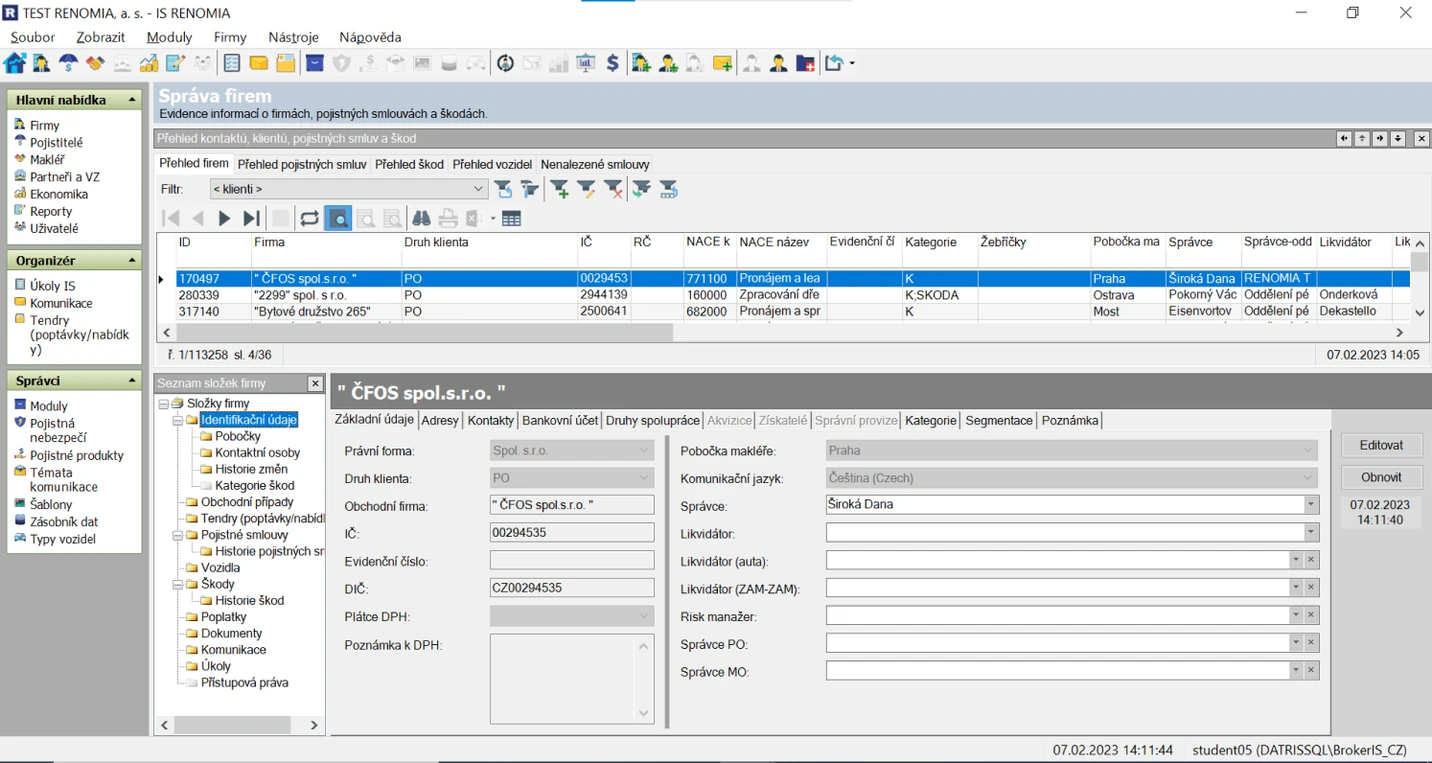This screenshot has width=1432, height=763.
Task: Click the export arrow toolbar icon
Action: click(834, 64)
